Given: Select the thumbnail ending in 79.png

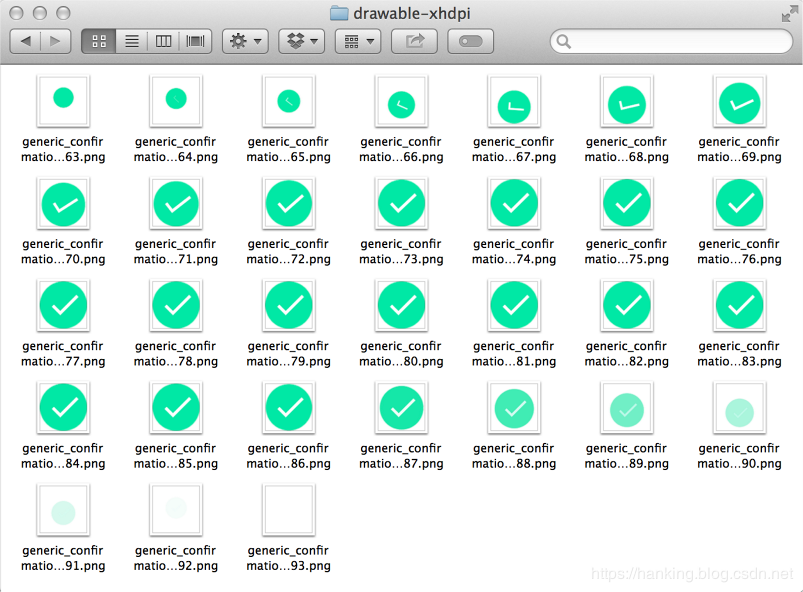Looking at the screenshot, I should tap(288, 305).
